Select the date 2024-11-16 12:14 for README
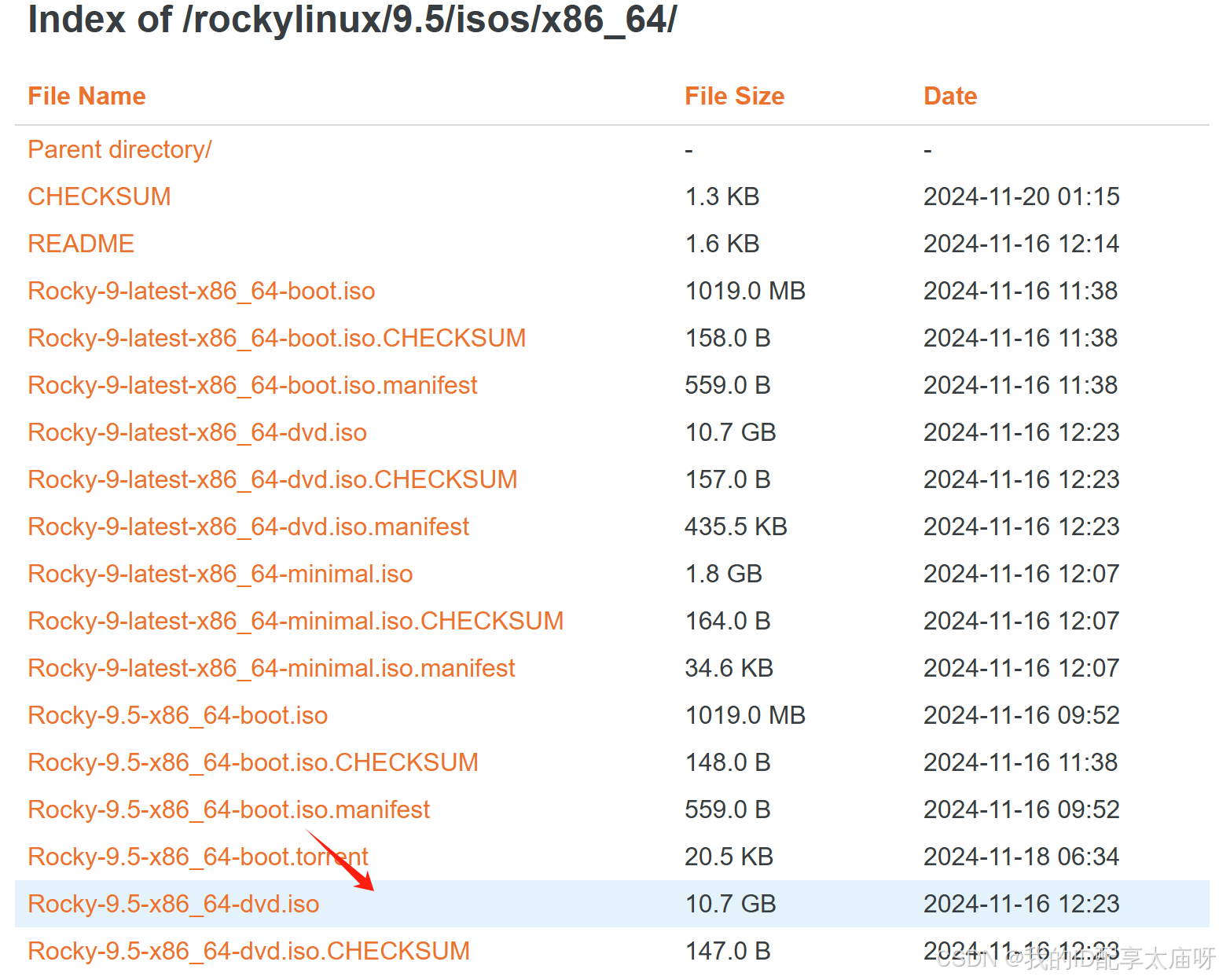 1022,244
